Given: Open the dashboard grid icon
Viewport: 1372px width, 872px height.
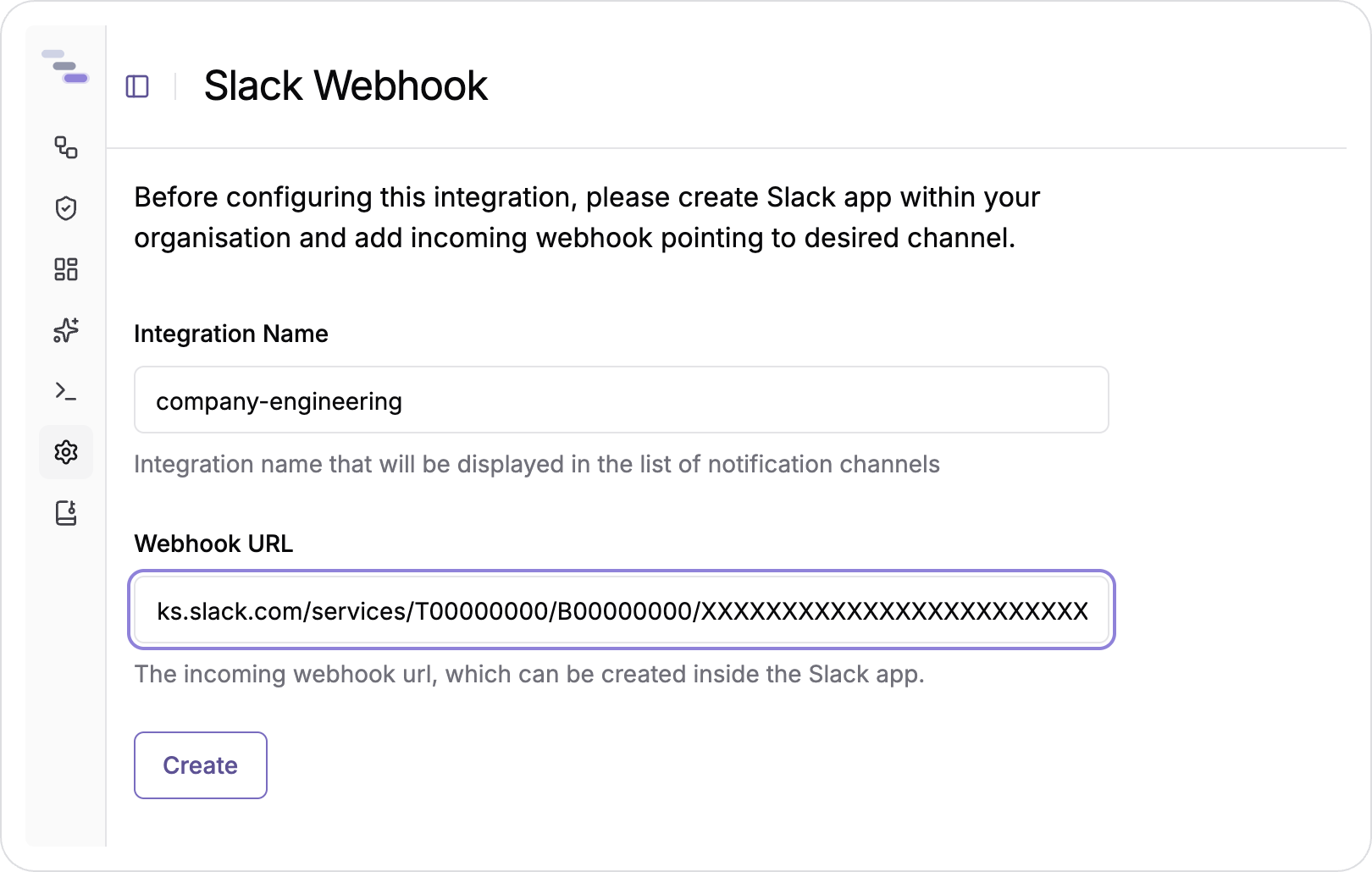Looking at the screenshot, I should click(x=66, y=269).
